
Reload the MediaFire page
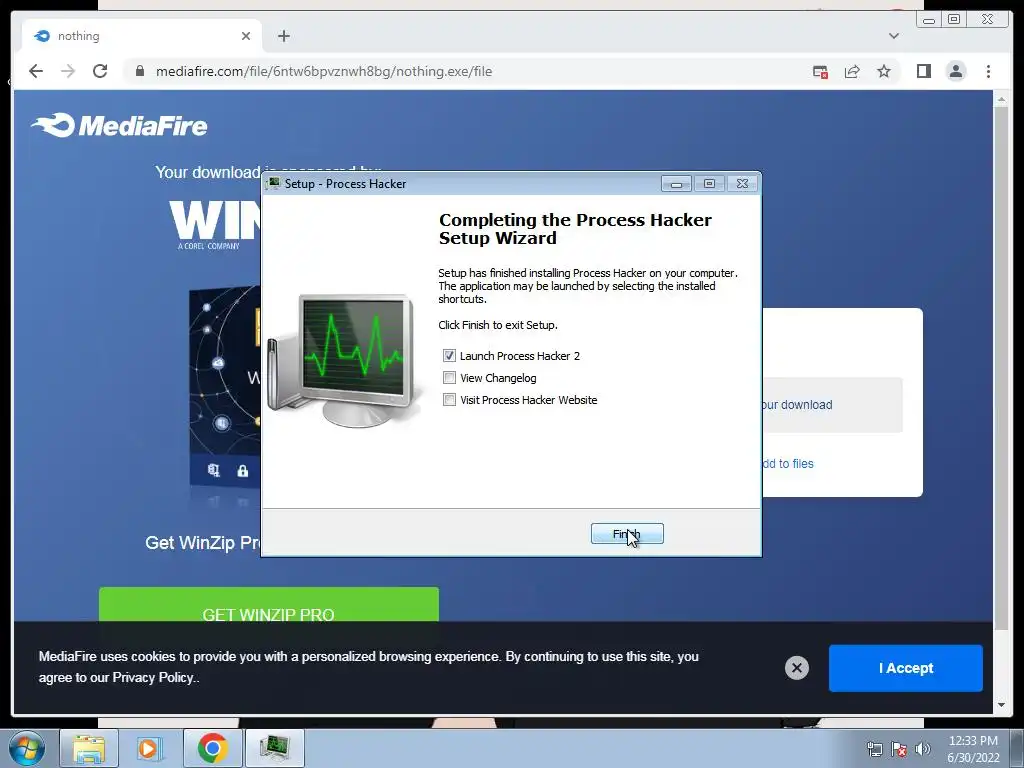[100, 71]
